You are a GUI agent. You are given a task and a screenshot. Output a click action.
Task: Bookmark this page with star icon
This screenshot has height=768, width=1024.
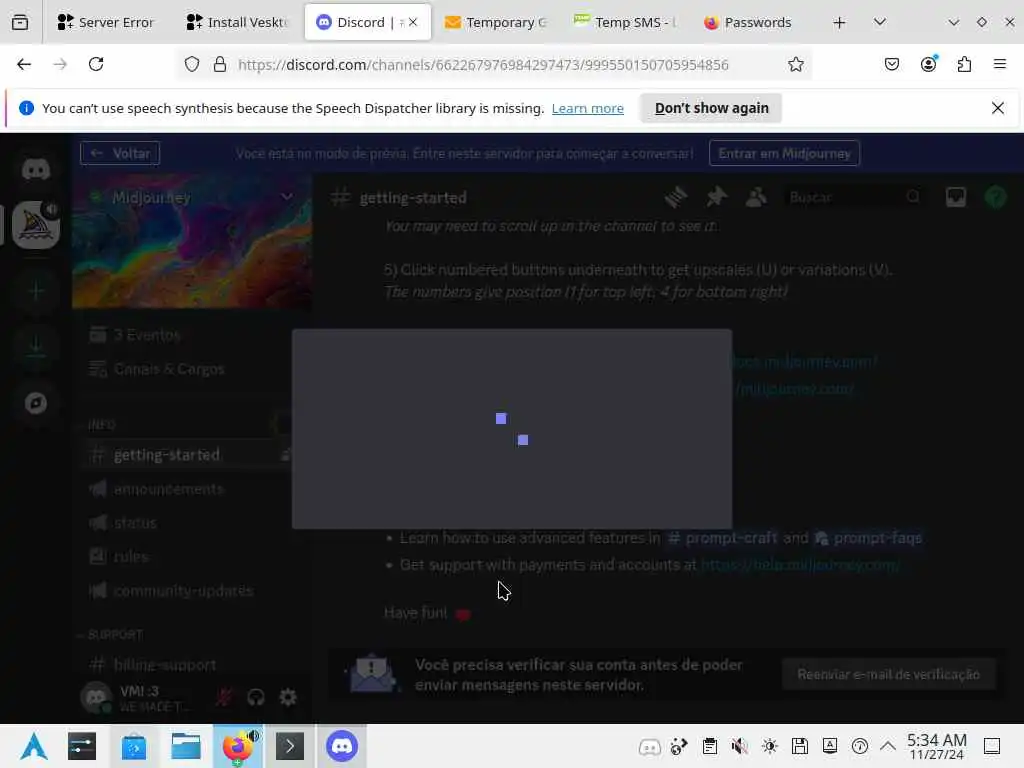[x=795, y=64]
